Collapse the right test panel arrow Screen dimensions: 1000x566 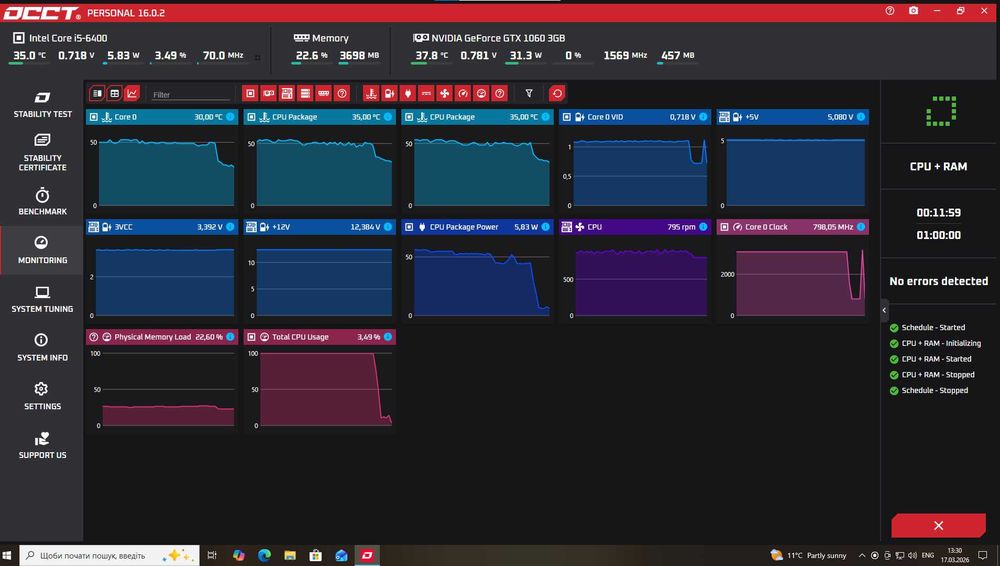click(884, 310)
